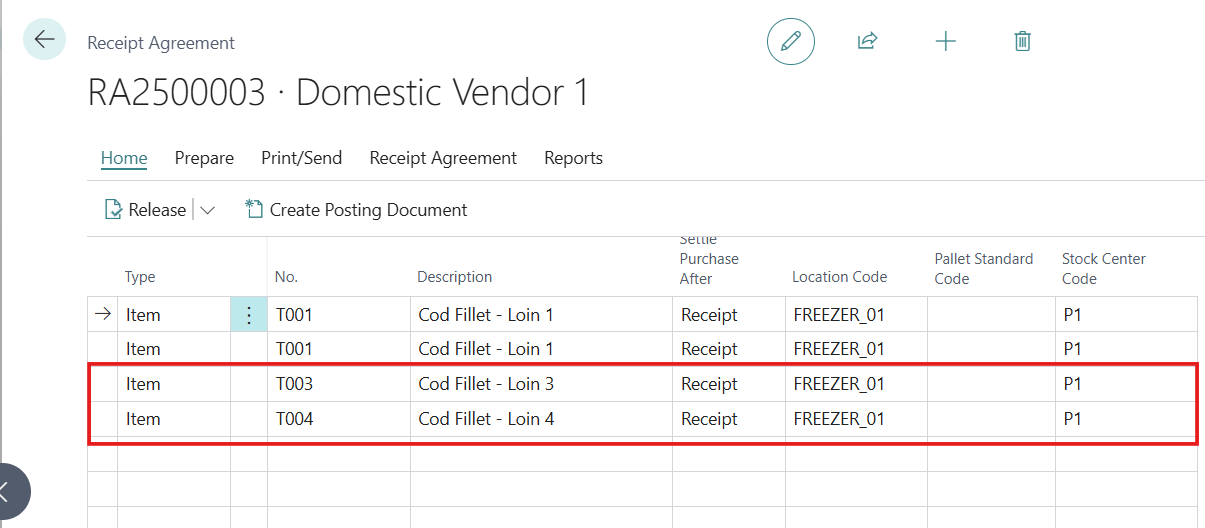Open the Reports tab
Image resolution: width=1205 pixels, height=528 pixels.
click(x=573, y=158)
